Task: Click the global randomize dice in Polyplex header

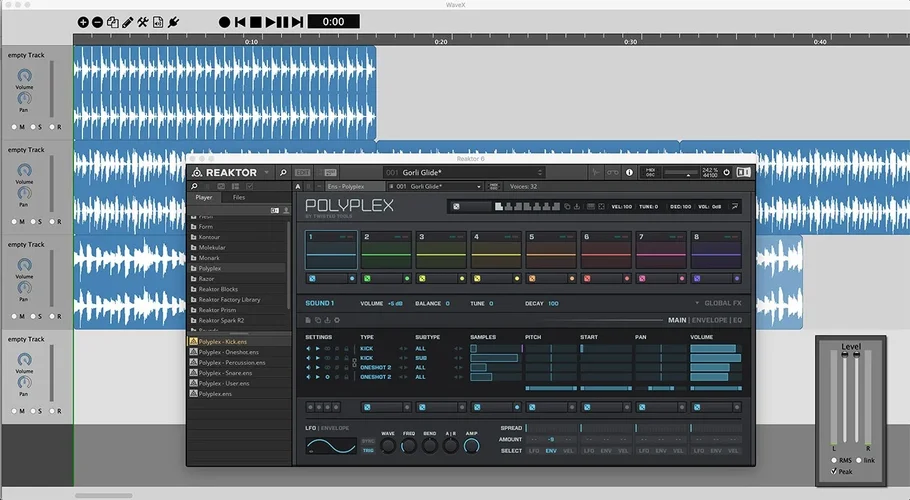Action: pyautogui.click(x=457, y=206)
